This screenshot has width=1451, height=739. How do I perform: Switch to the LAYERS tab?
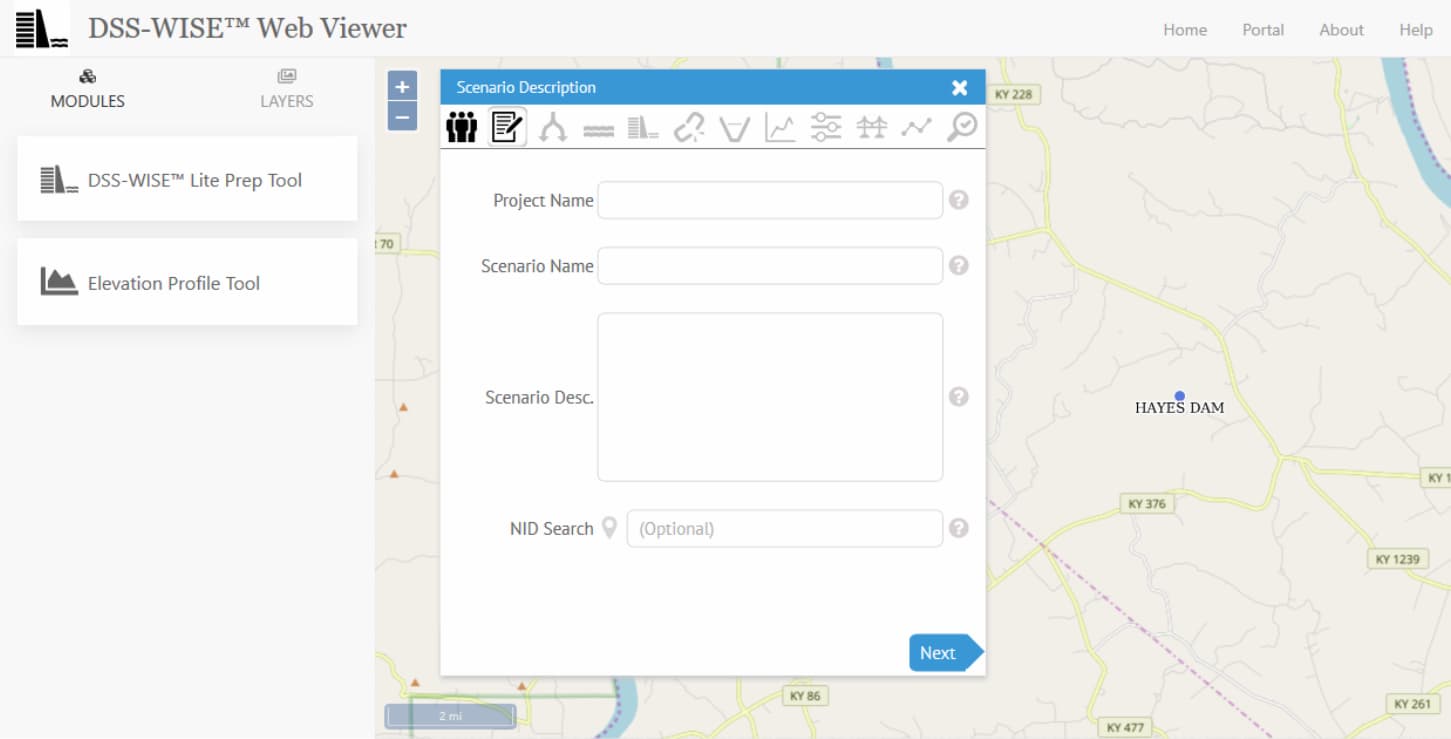coord(286,90)
